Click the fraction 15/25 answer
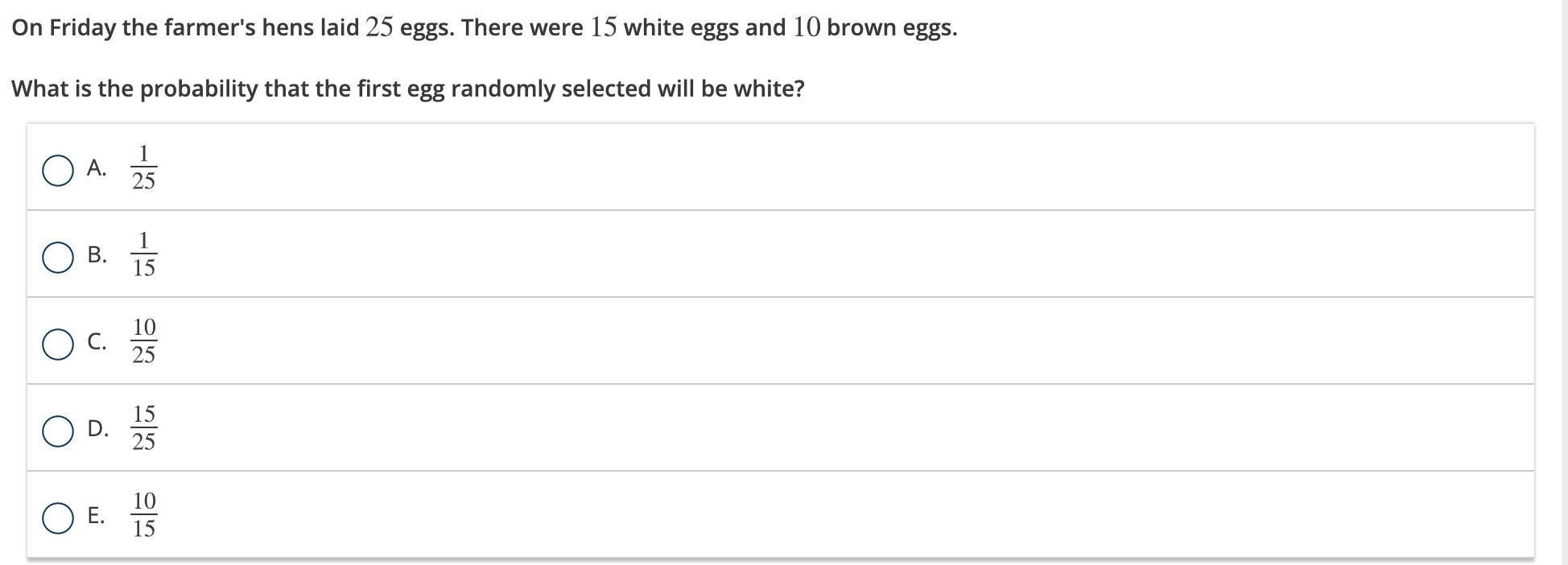1568x565 pixels. coord(143,428)
